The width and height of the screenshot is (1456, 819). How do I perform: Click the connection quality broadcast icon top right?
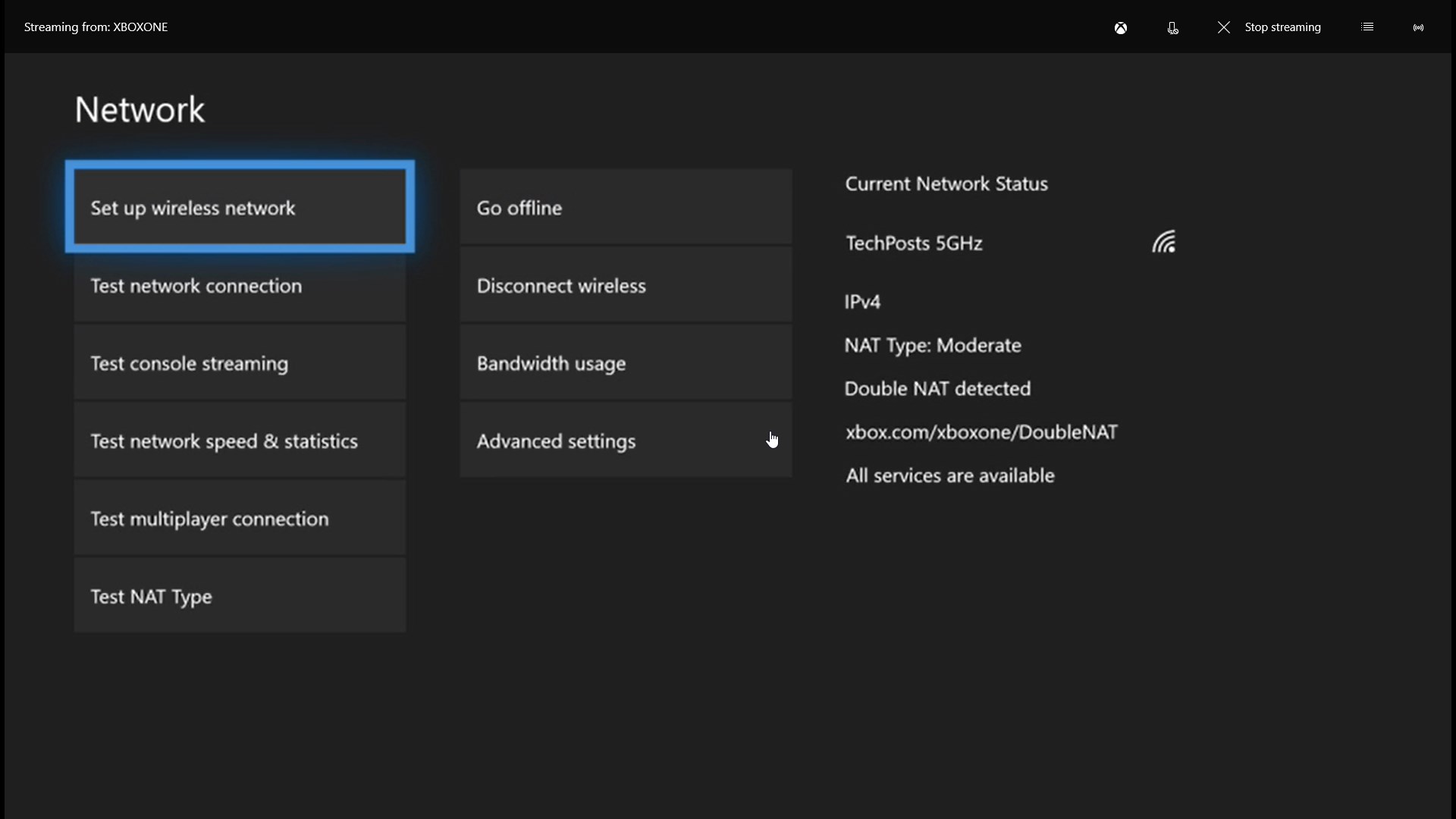(1418, 27)
